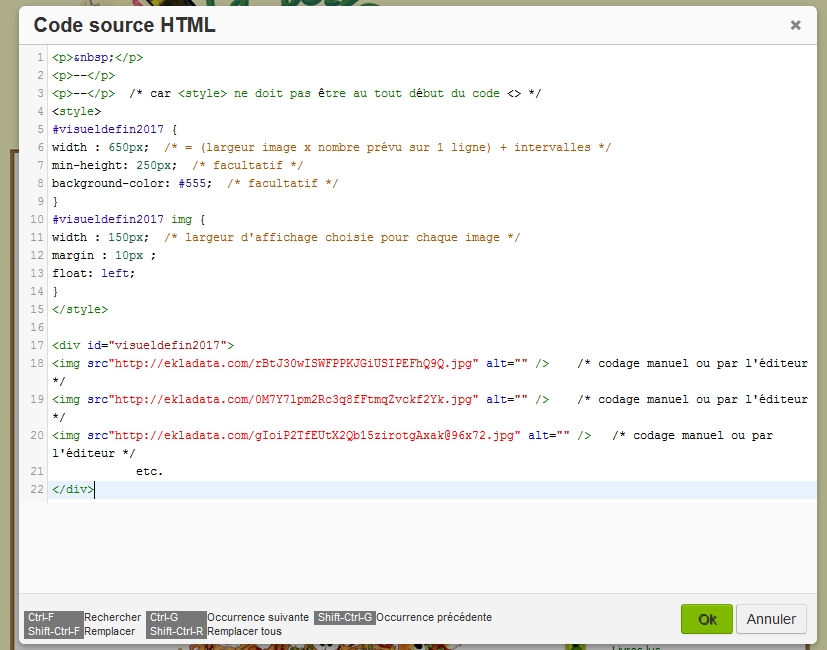Confirm changes with the Ok button
Screen dimensions: 827x650
click(707, 619)
